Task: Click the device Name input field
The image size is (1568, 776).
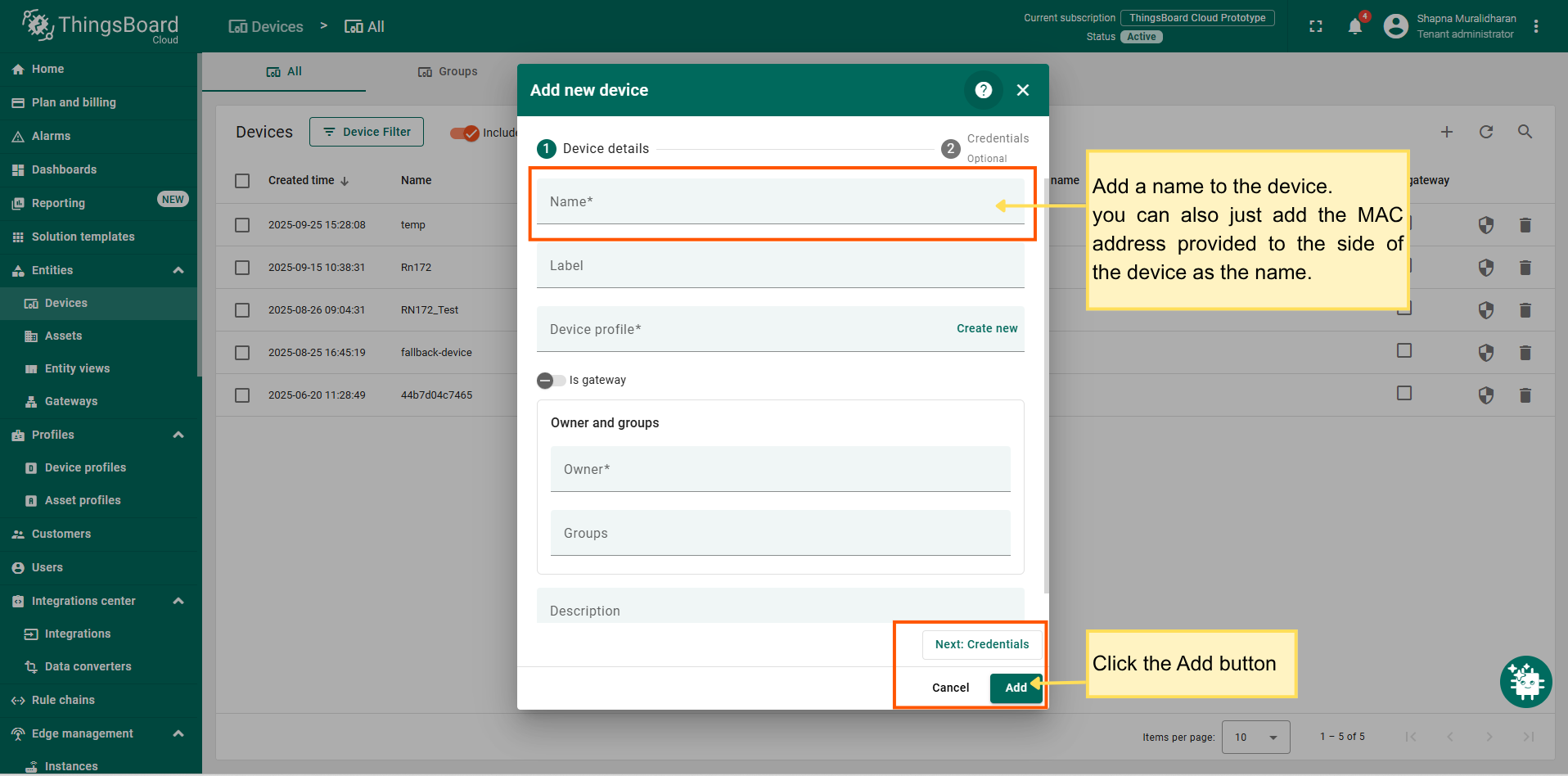Action: click(x=769, y=202)
